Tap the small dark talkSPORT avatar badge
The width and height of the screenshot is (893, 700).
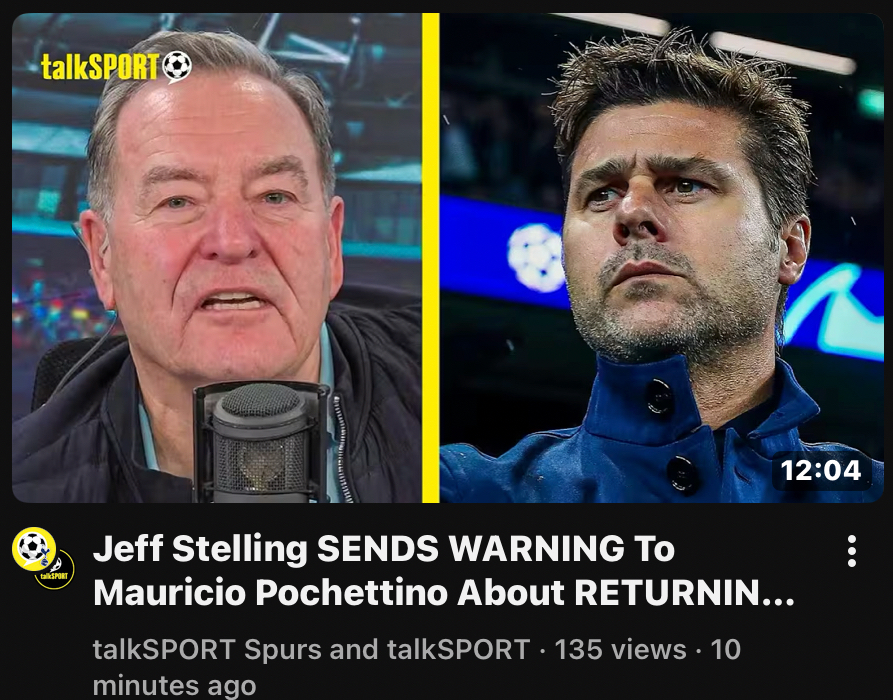pyautogui.click(x=55, y=570)
